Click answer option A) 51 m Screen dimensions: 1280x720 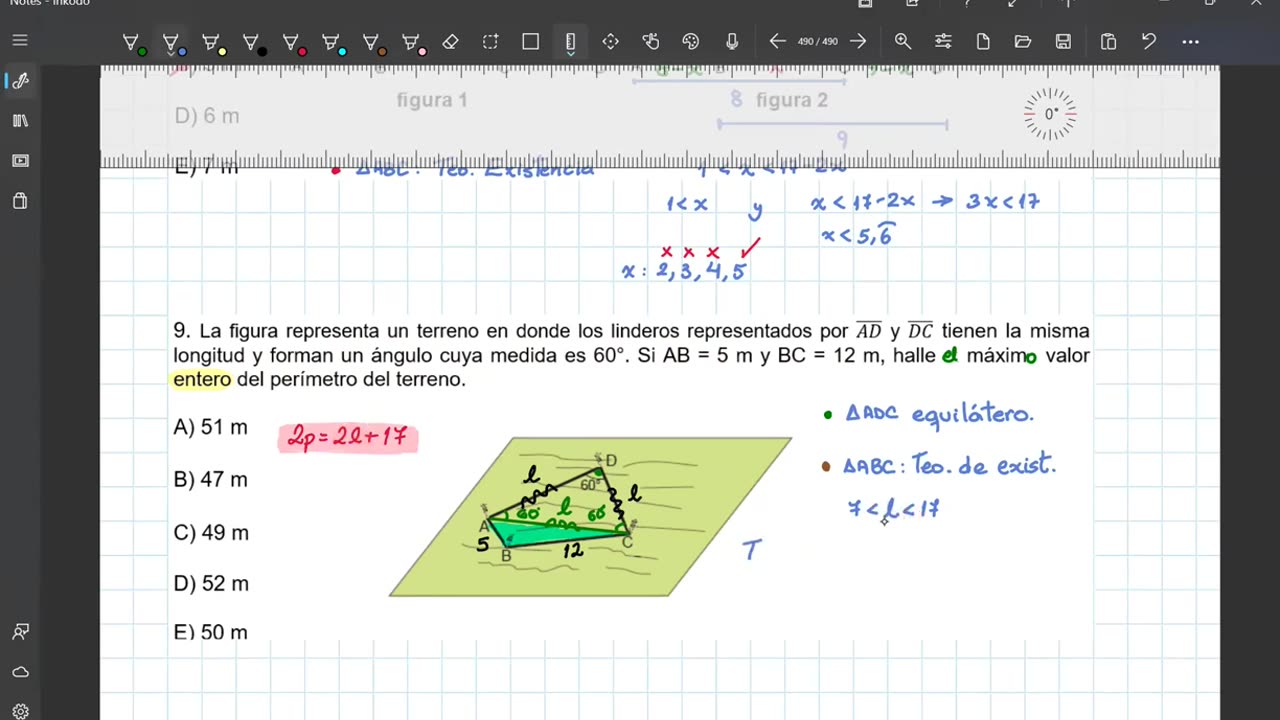point(210,427)
